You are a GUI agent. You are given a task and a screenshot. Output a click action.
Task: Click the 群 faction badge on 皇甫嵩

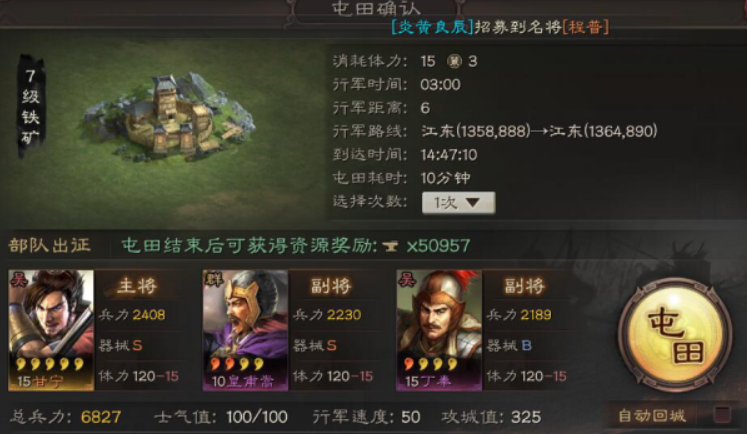pyautogui.click(x=213, y=280)
